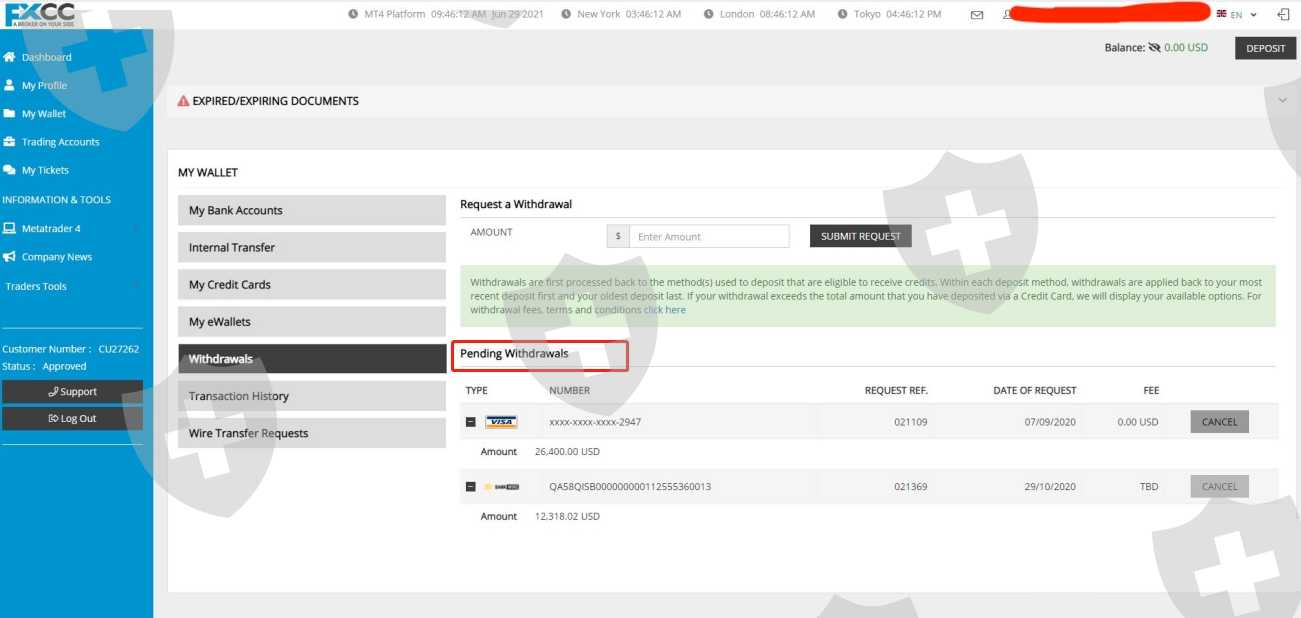Viewport: 1301px width, 618px height.
Task: Click the logout icon at top right
Action: point(1283,15)
